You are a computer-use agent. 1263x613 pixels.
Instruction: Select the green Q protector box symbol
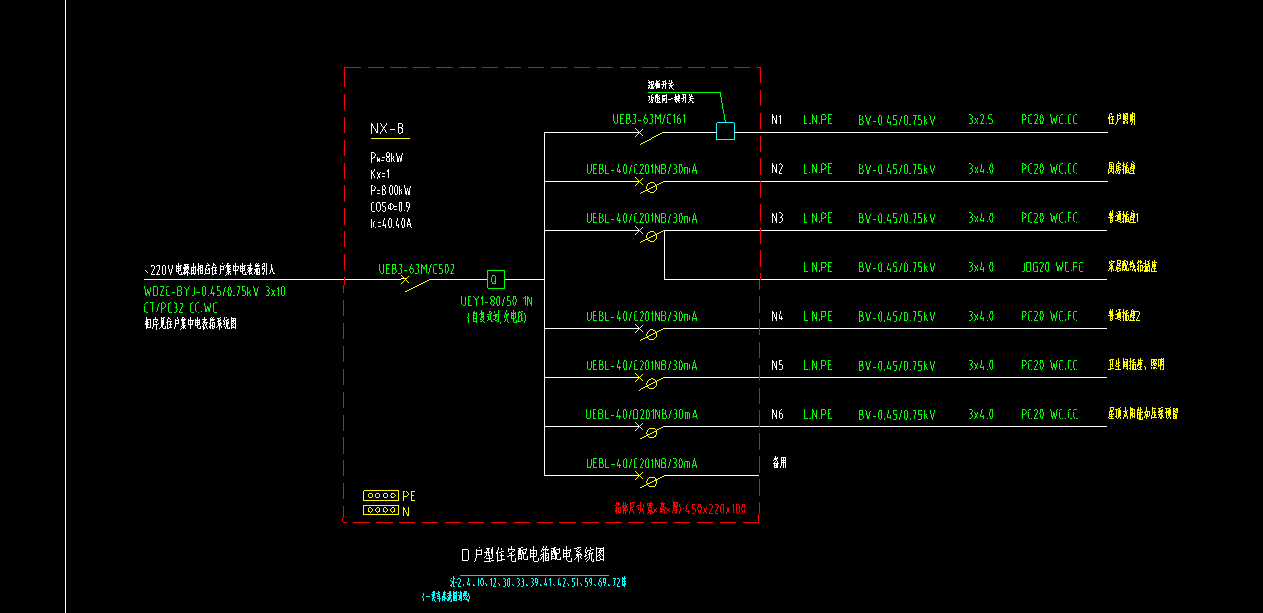[x=495, y=279]
